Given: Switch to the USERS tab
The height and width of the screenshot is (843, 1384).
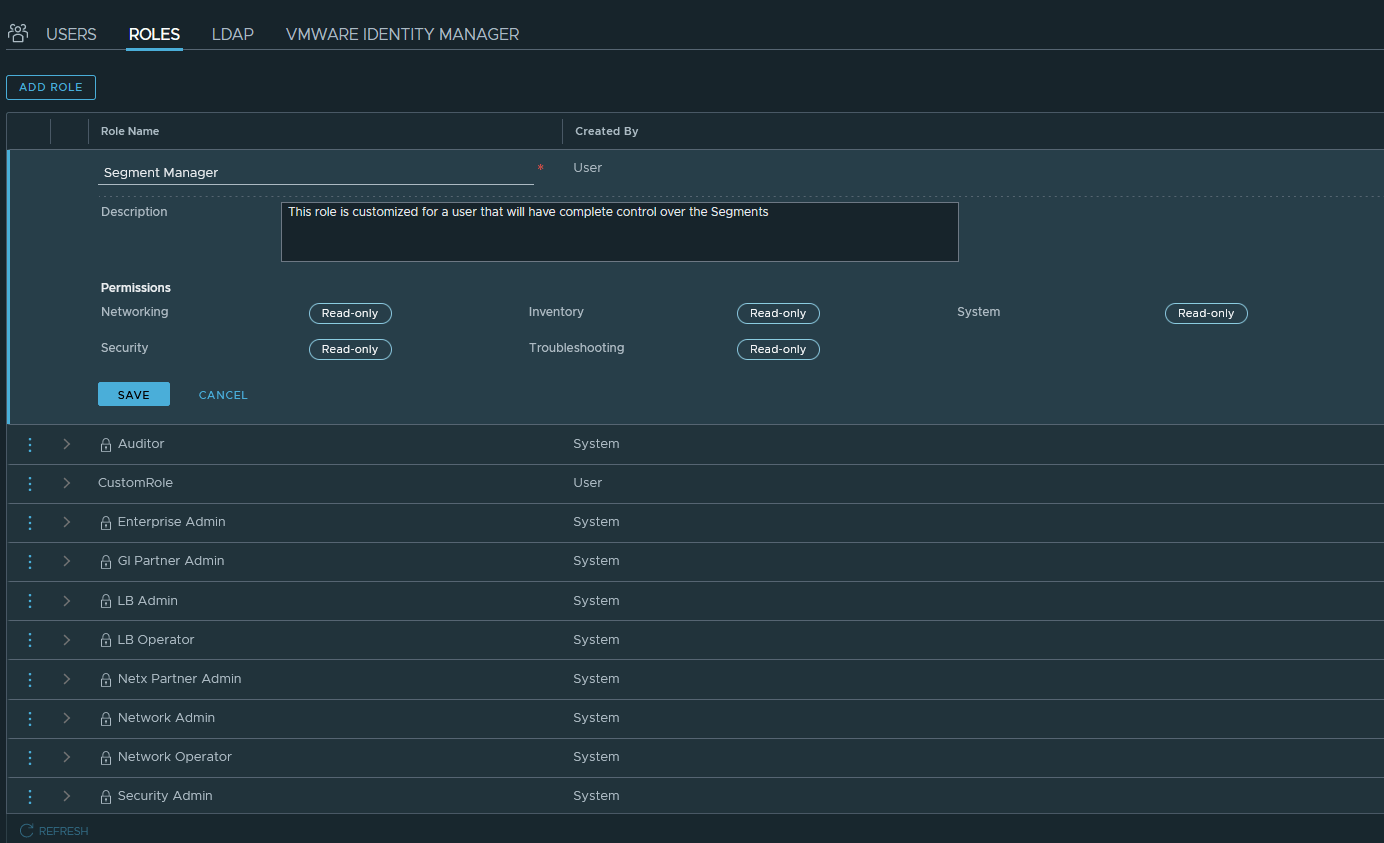Looking at the screenshot, I should 71,34.
